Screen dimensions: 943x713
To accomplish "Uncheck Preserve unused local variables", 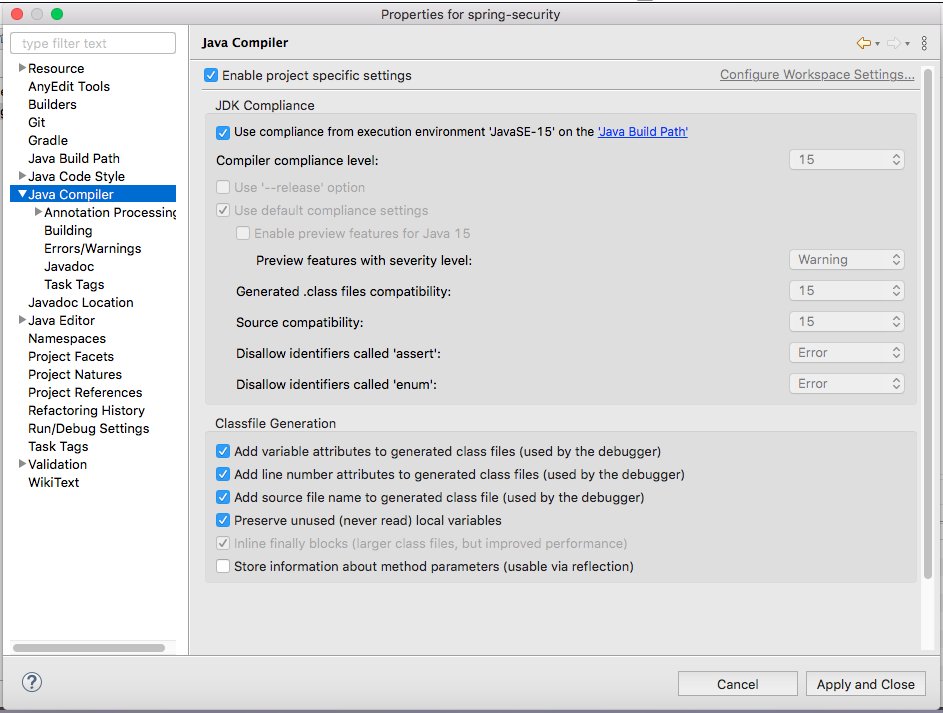I will point(223,520).
